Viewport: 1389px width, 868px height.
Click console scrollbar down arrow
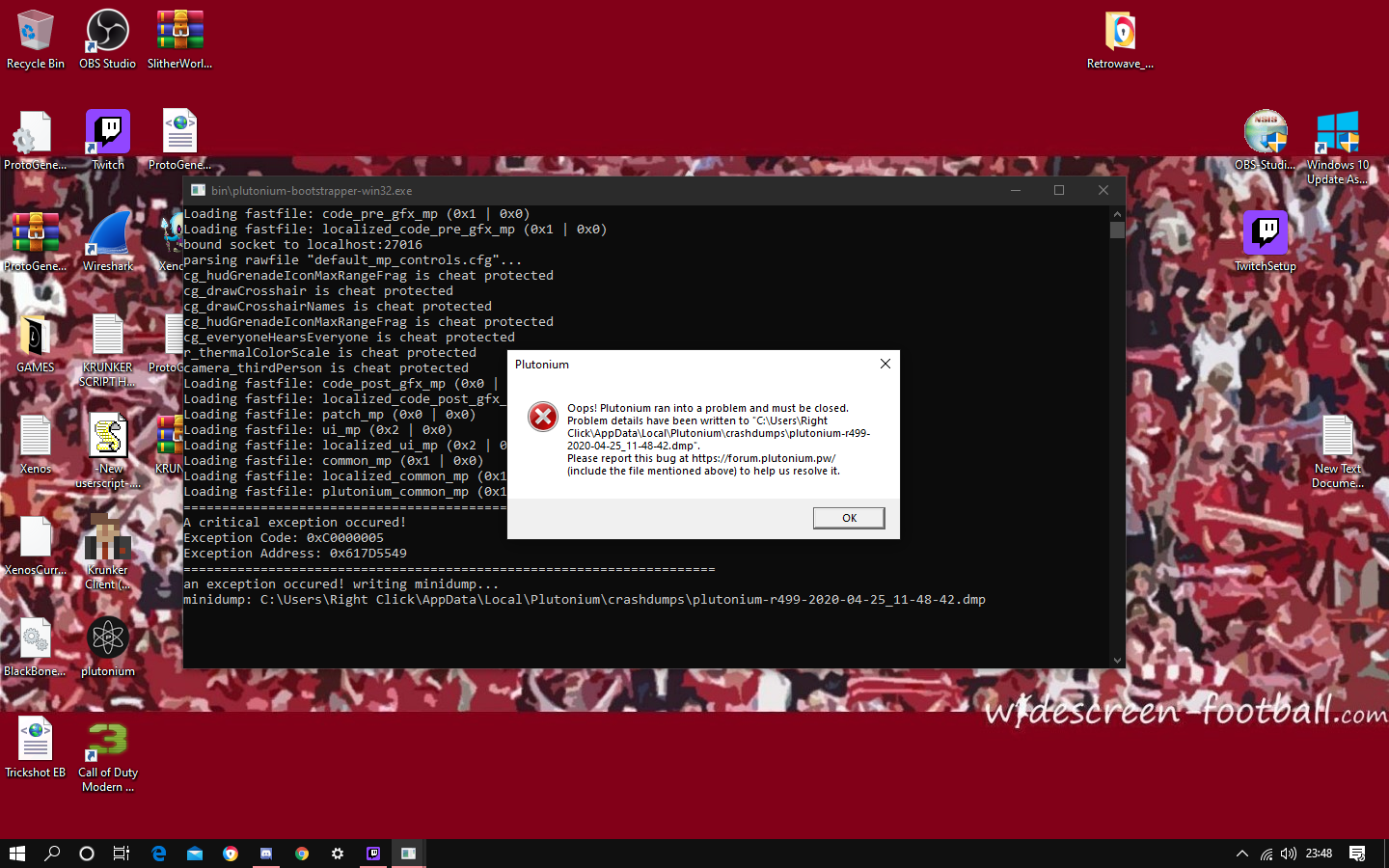[x=1117, y=661]
